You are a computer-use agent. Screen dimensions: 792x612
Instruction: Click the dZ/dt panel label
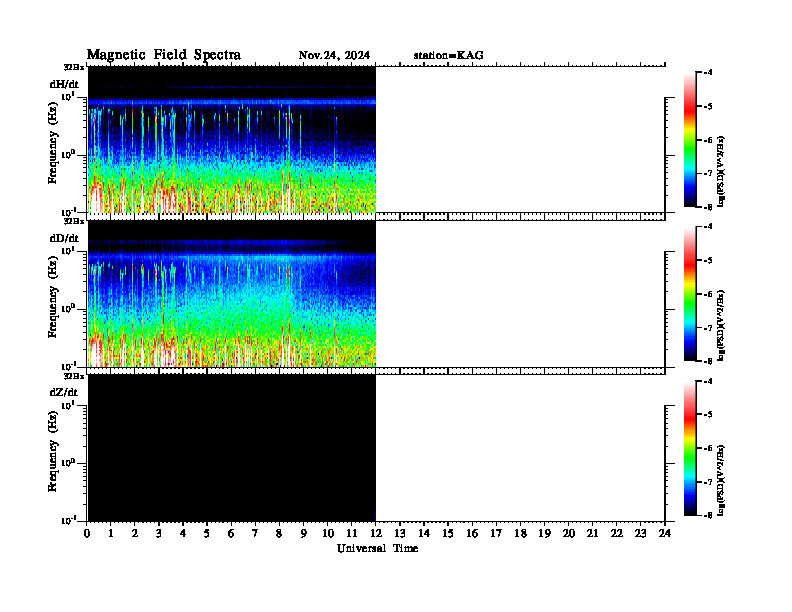[64, 392]
